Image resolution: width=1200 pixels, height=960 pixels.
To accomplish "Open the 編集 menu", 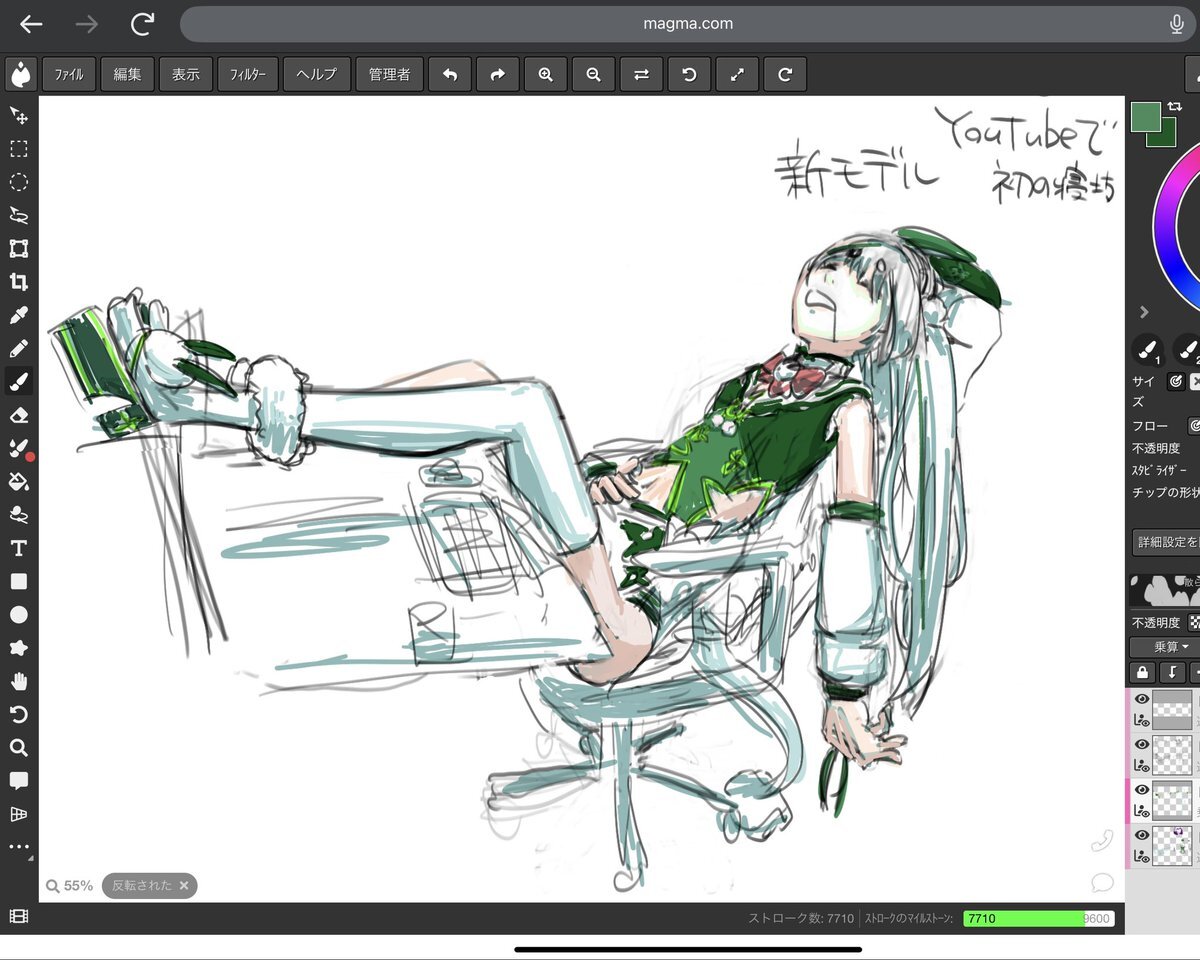I will coord(127,74).
